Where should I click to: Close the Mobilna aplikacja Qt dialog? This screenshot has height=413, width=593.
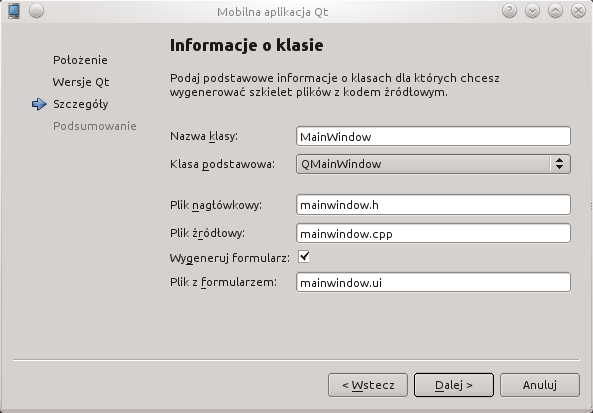(x=578, y=11)
